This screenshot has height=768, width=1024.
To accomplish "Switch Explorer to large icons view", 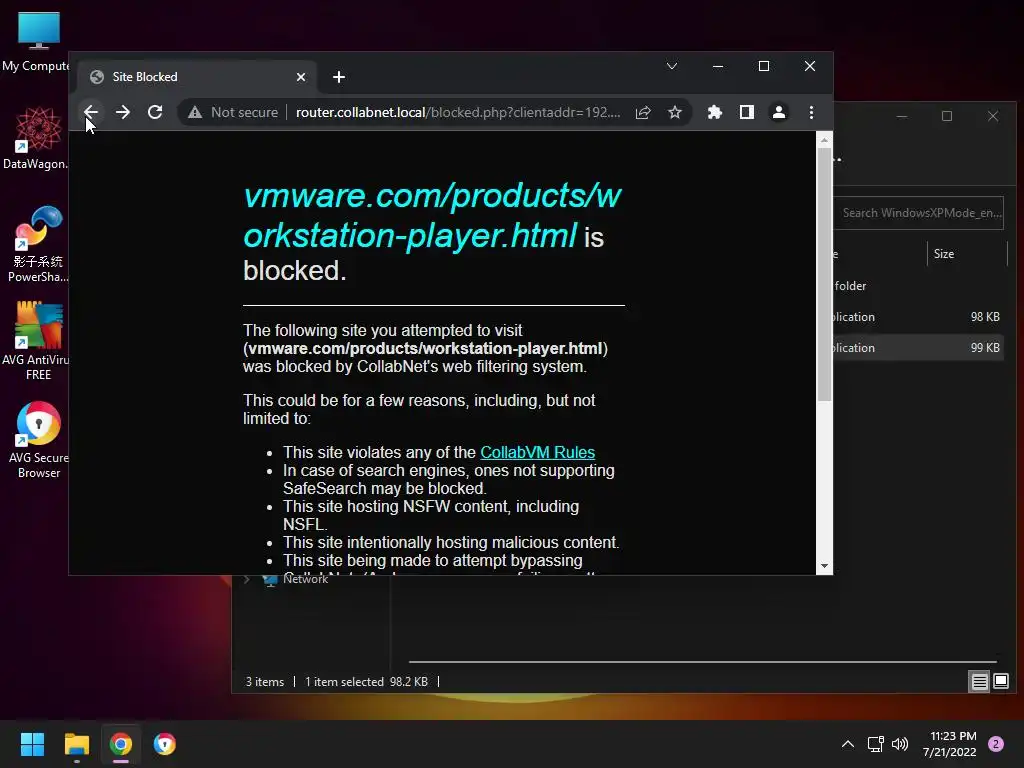I will click(x=1000, y=681).
